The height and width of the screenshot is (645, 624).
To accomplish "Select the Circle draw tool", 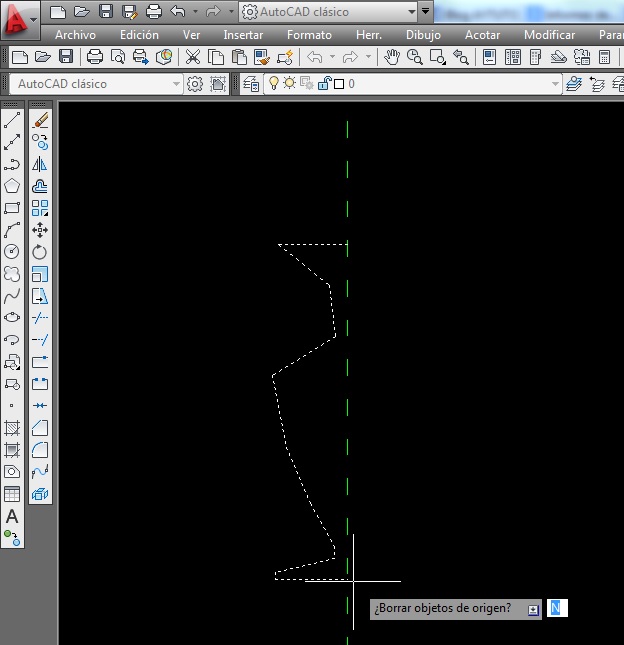I will [12, 251].
